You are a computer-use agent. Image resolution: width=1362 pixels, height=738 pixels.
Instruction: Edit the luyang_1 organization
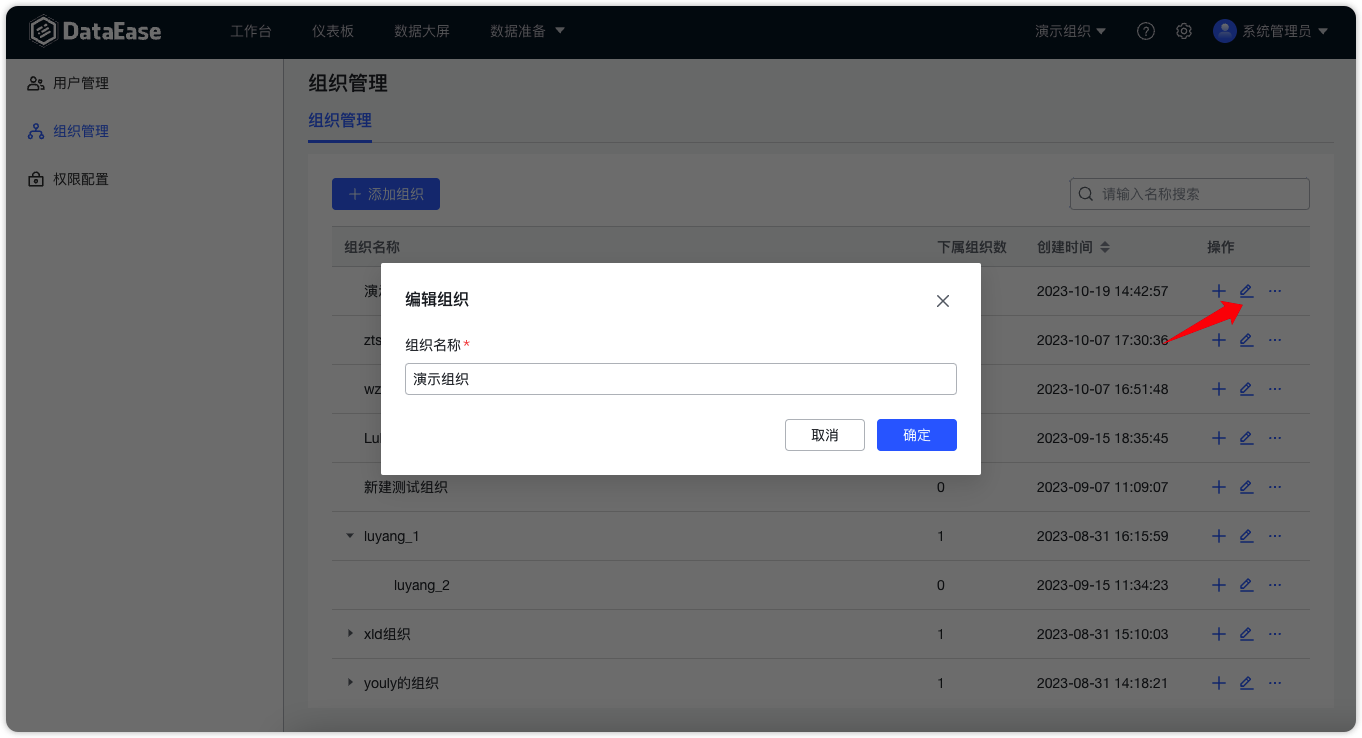1246,536
